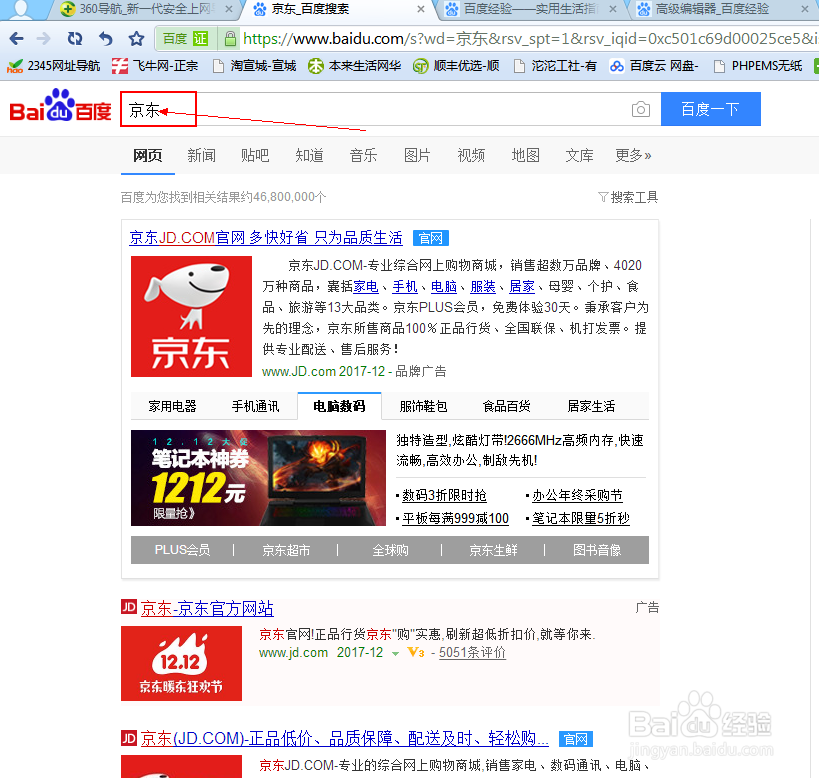Select 网页 search category

(148, 155)
